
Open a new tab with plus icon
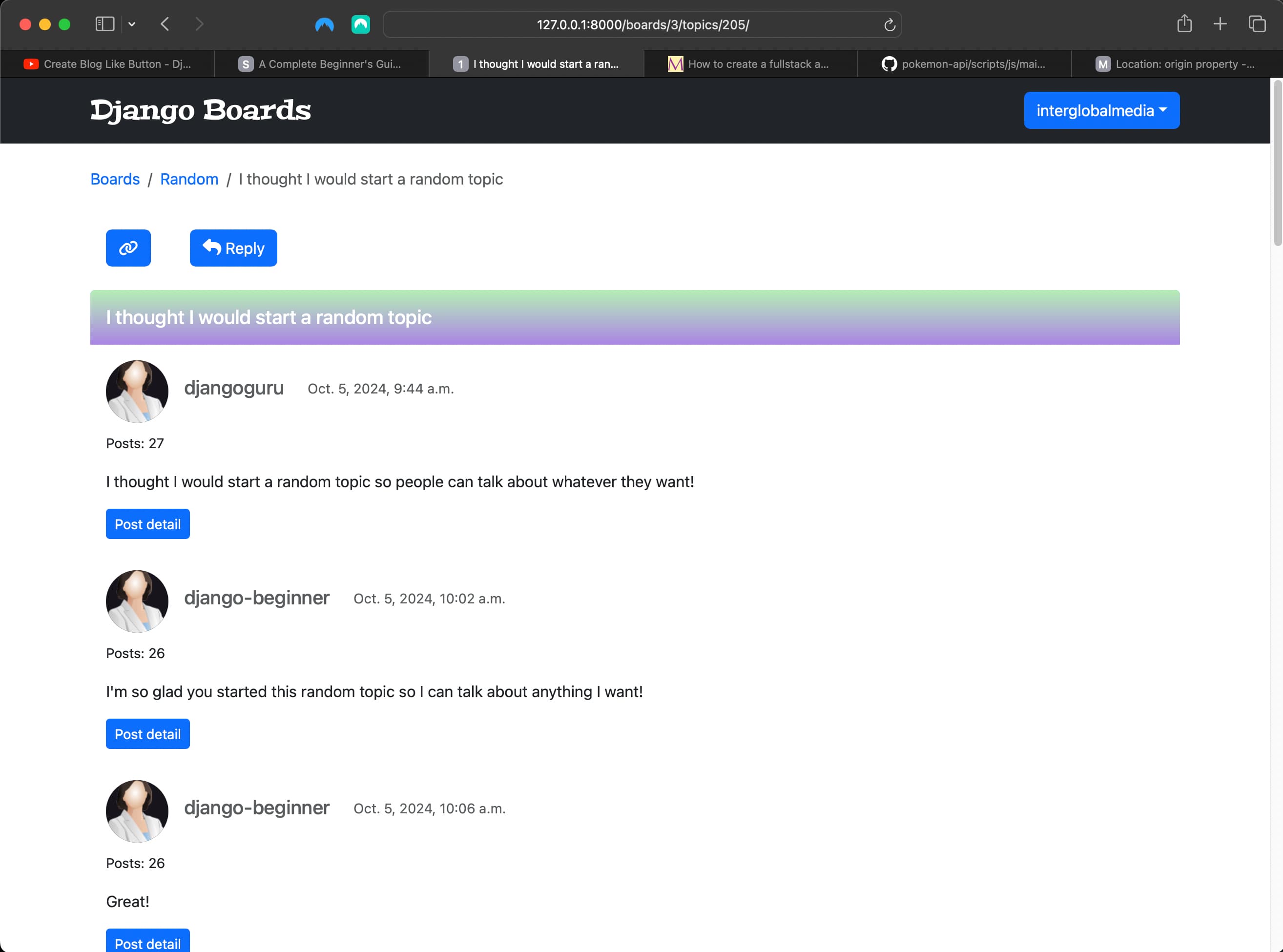click(1220, 24)
